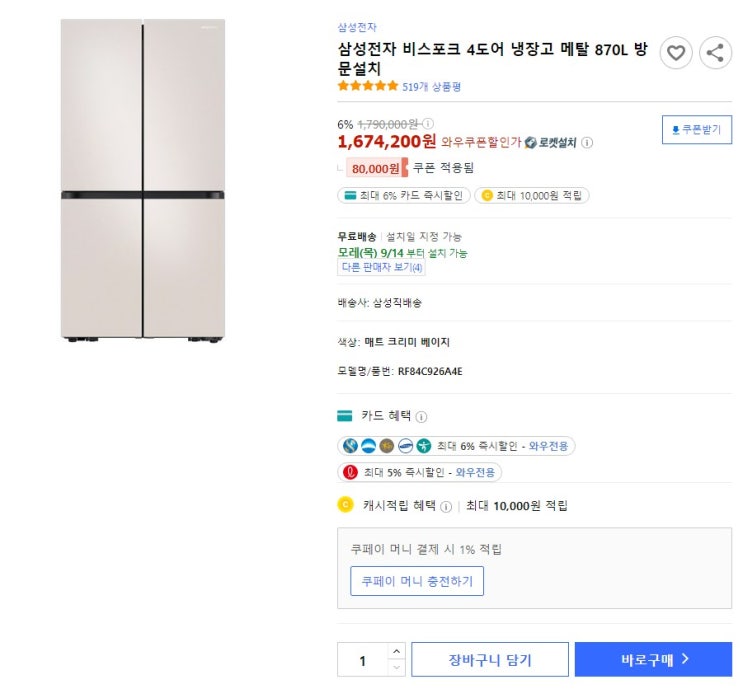This screenshot has width=743, height=689.
Task: Click the five-star rating icons
Action: pyautogui.click(x=368, y=86)
